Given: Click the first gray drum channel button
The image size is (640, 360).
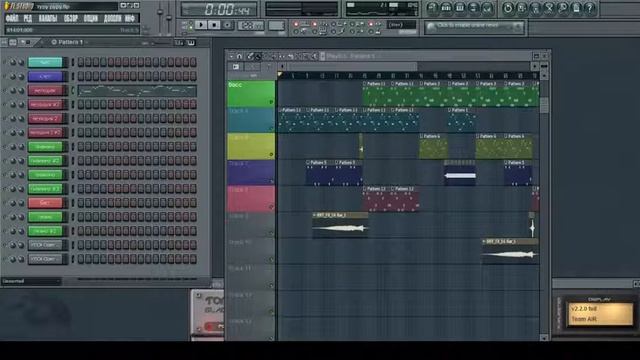Looking at the screenshot, I should [x=45, y=245].
